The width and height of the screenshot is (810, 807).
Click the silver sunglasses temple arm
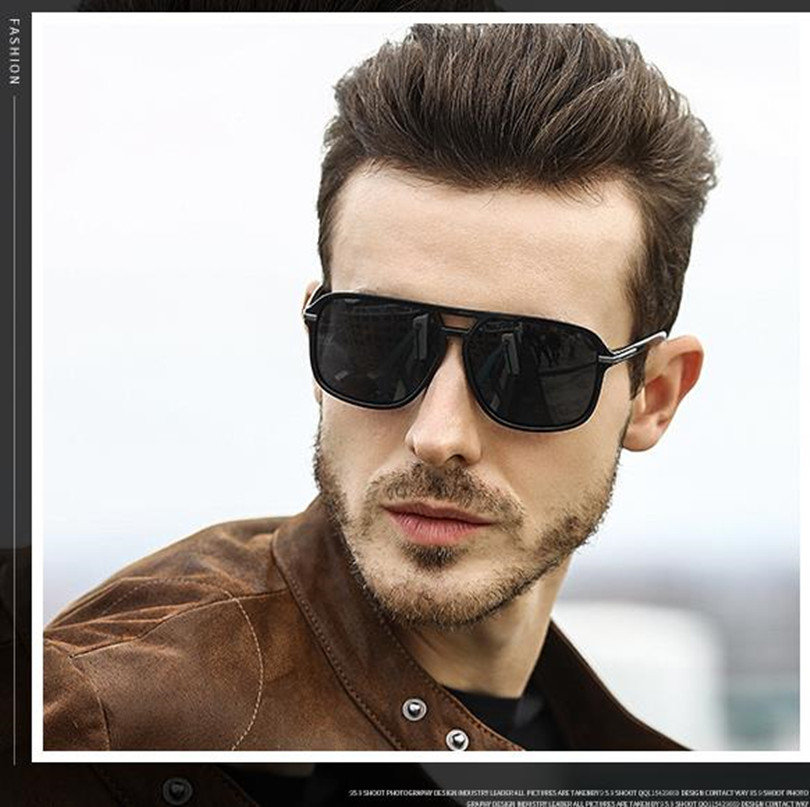(630, 346)
